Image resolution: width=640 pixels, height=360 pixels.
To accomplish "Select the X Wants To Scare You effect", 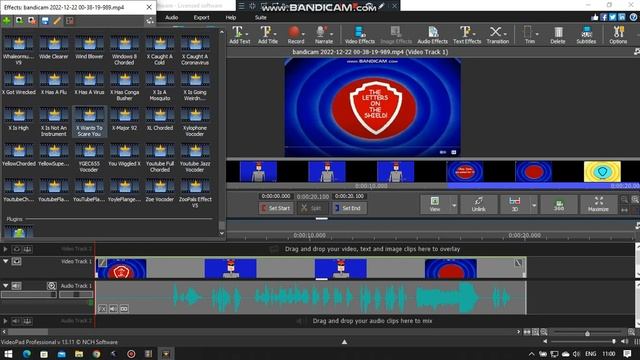I will coord(89,122).
